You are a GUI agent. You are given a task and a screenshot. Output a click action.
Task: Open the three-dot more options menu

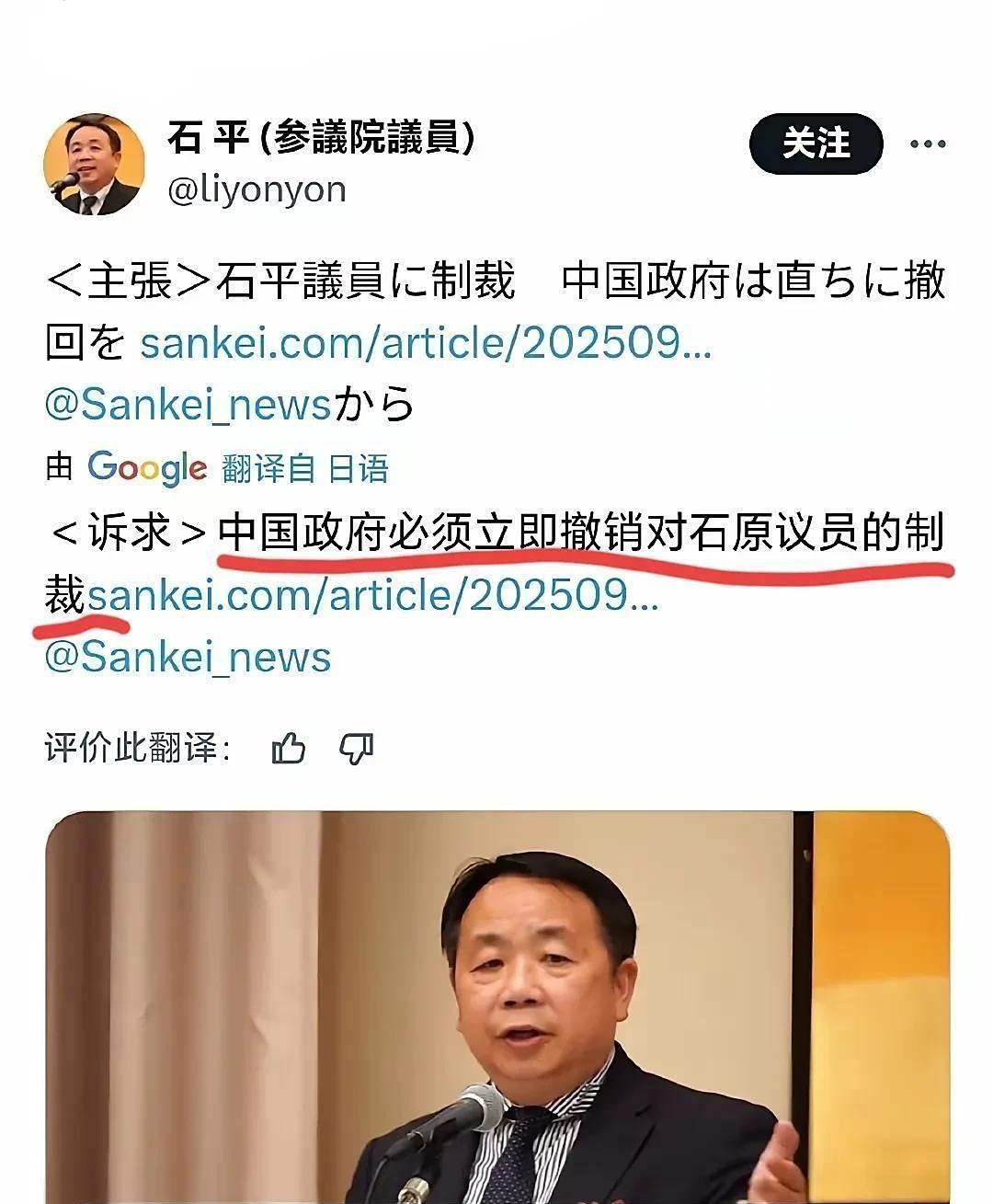coord(927,143)
